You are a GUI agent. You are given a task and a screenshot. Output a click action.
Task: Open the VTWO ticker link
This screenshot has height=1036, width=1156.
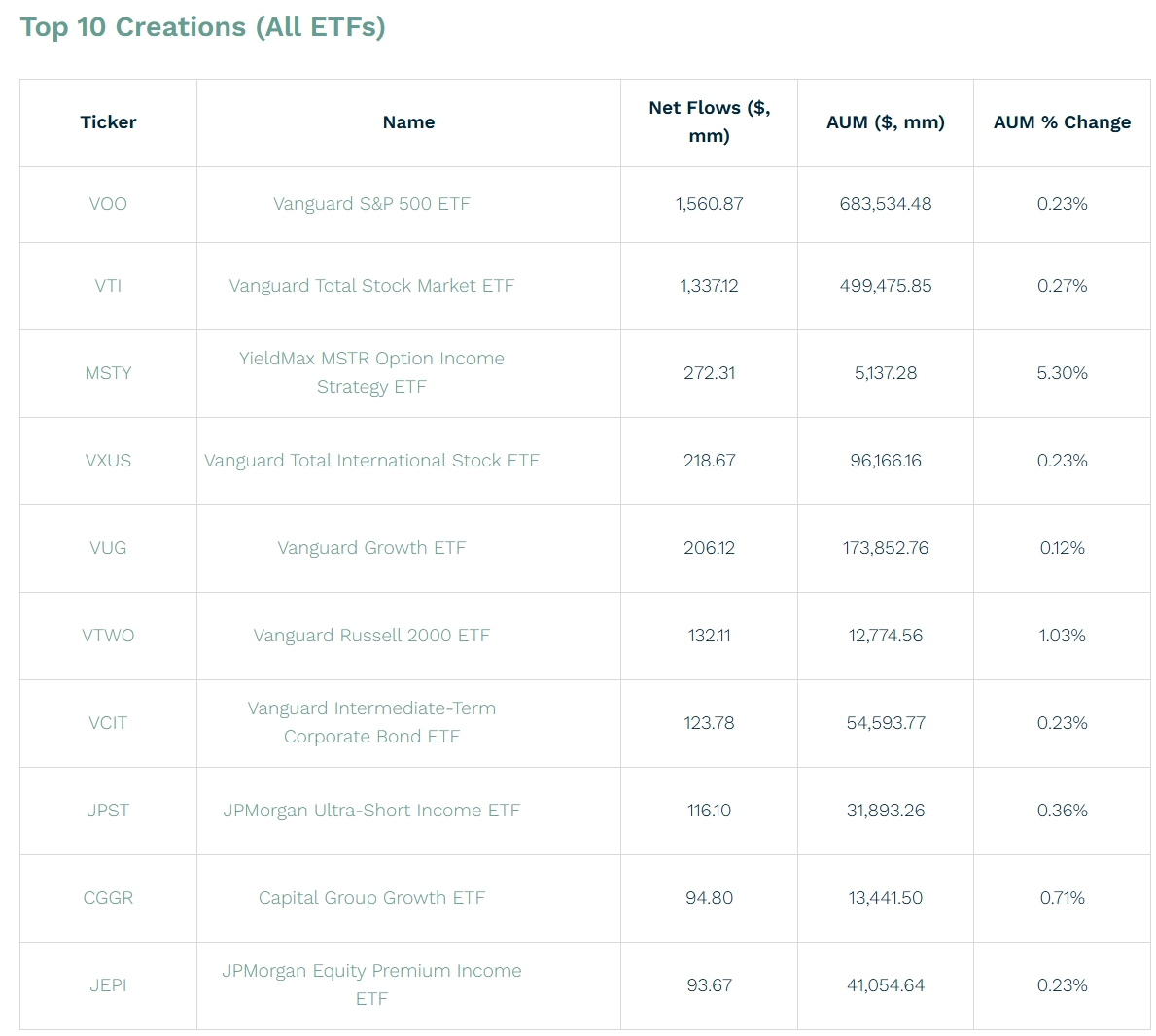pos(108,636)
